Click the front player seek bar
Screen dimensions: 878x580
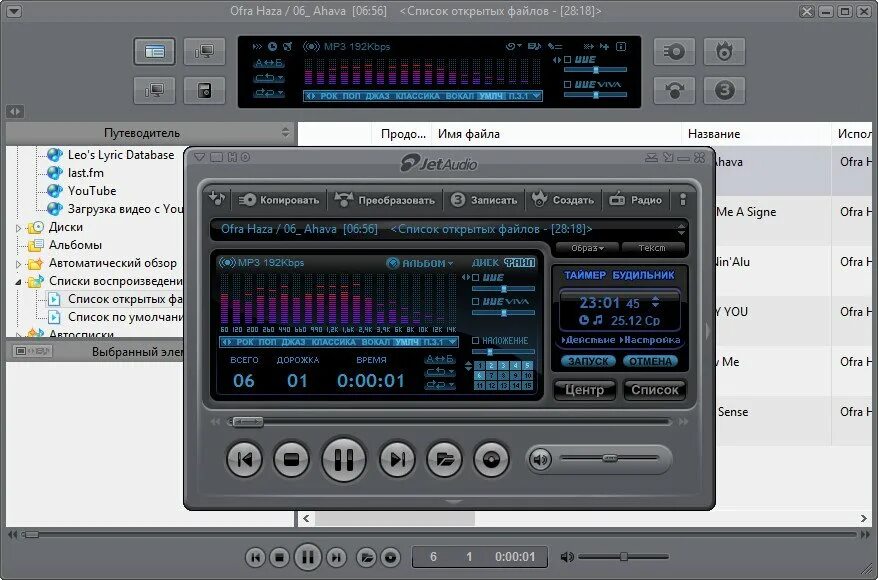449,422
